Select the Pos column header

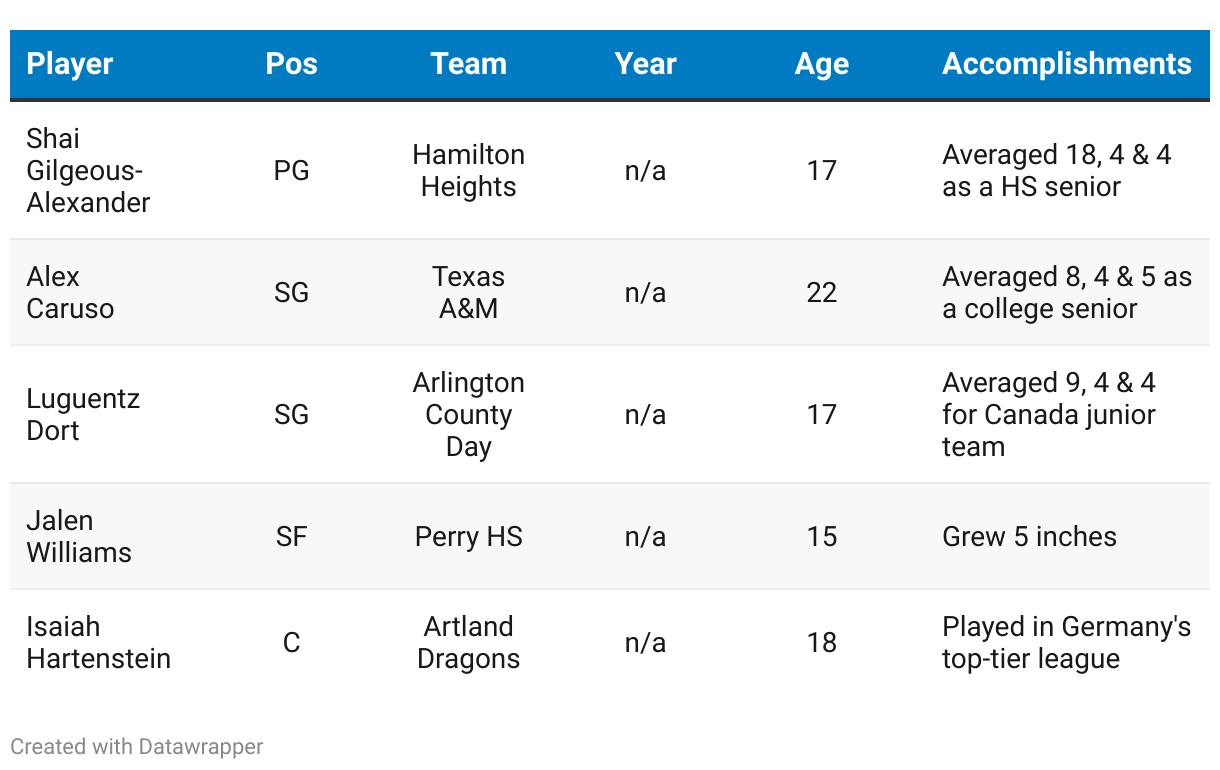[x=291, y=64]
